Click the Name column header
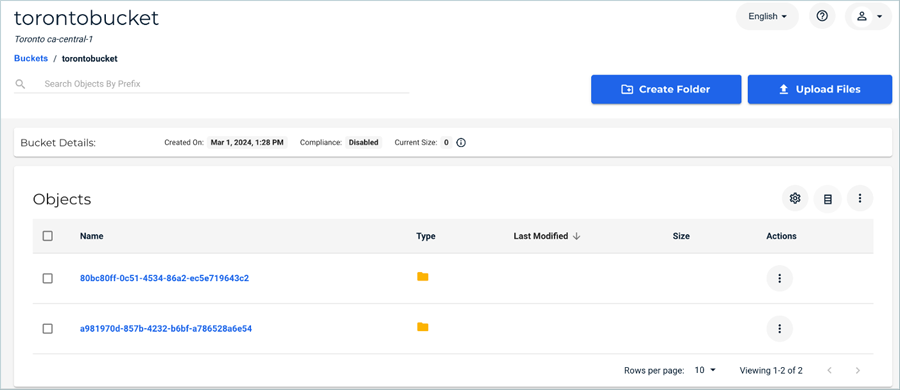This screenshot has height=390, width=900. 92,236
